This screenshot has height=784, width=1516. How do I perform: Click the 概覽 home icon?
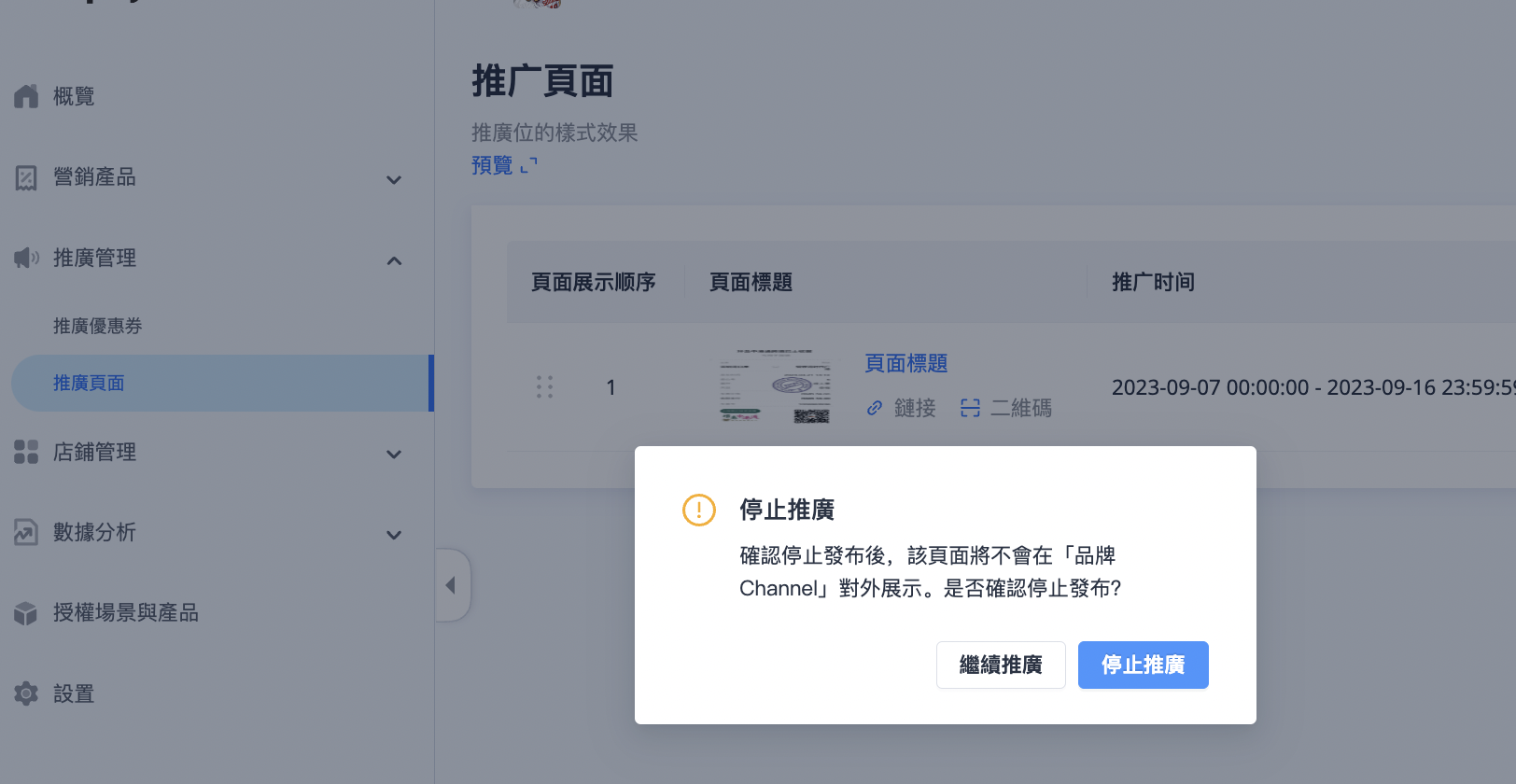pyautogui.click(x=26, y=96)
